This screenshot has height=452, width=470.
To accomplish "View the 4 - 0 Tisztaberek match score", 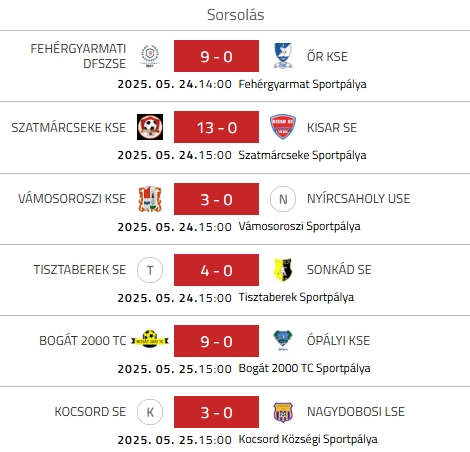I will click(x=216, y=270).
